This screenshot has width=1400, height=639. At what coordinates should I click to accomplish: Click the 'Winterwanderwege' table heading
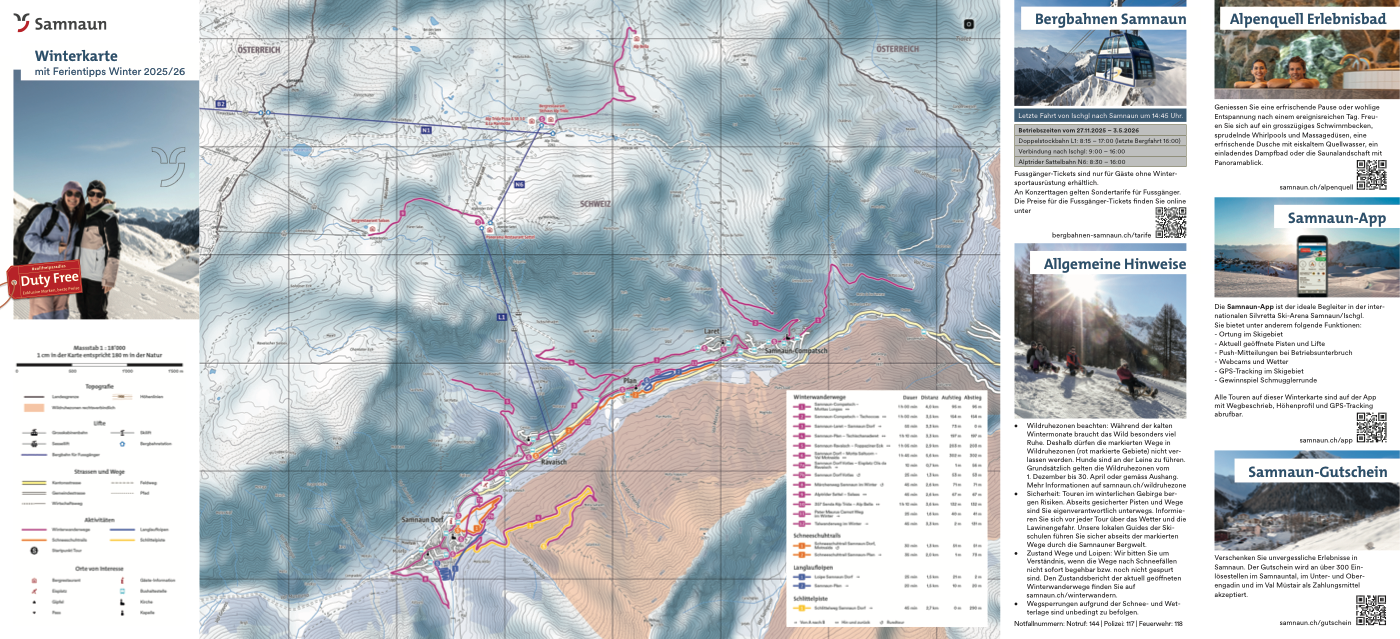tap(819, 397)
